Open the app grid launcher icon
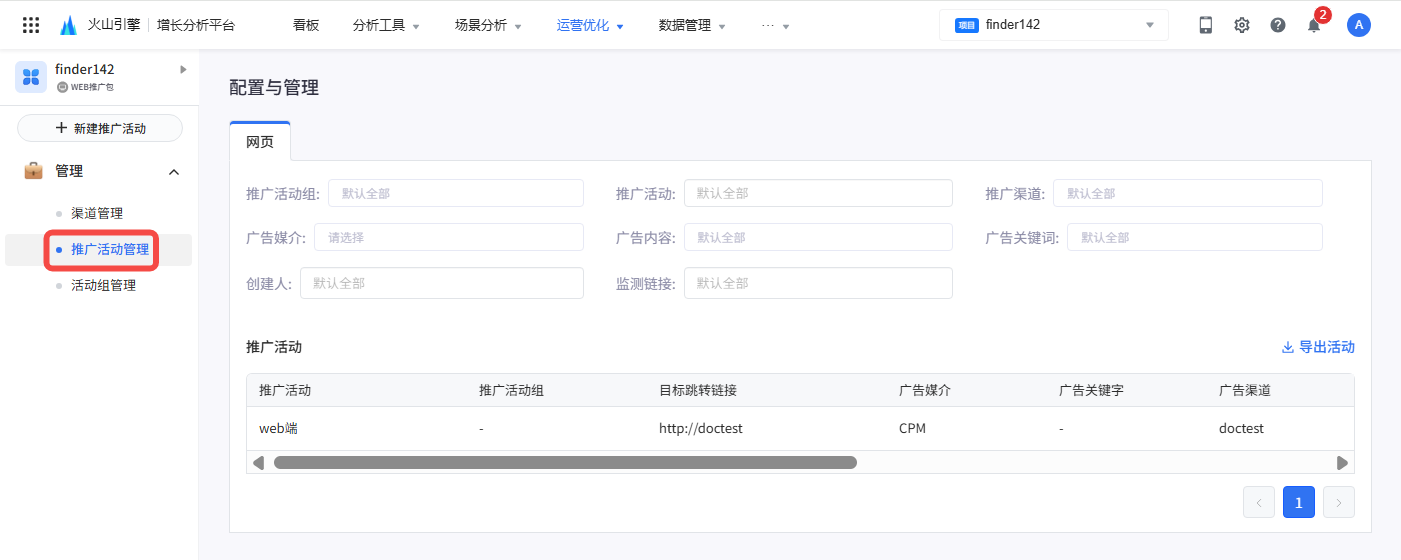Screen dimensions: 1401x560 pos(31,25)
